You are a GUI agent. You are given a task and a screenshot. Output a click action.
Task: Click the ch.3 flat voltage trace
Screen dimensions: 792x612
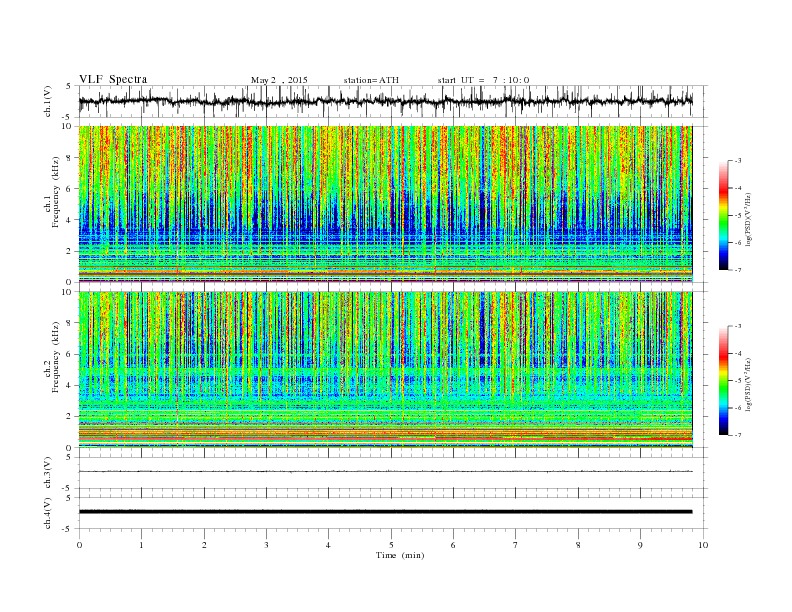coord(385,472)
